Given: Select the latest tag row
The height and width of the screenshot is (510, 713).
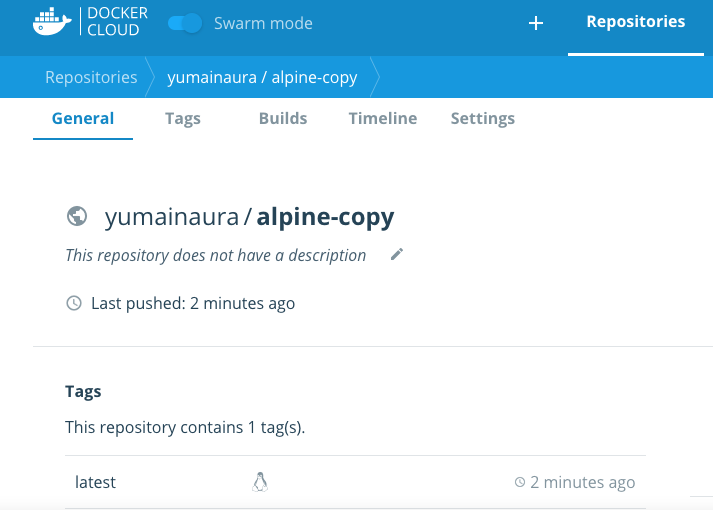Looking at the screenshot, I should pyautogui.click(x=355, y=482).
